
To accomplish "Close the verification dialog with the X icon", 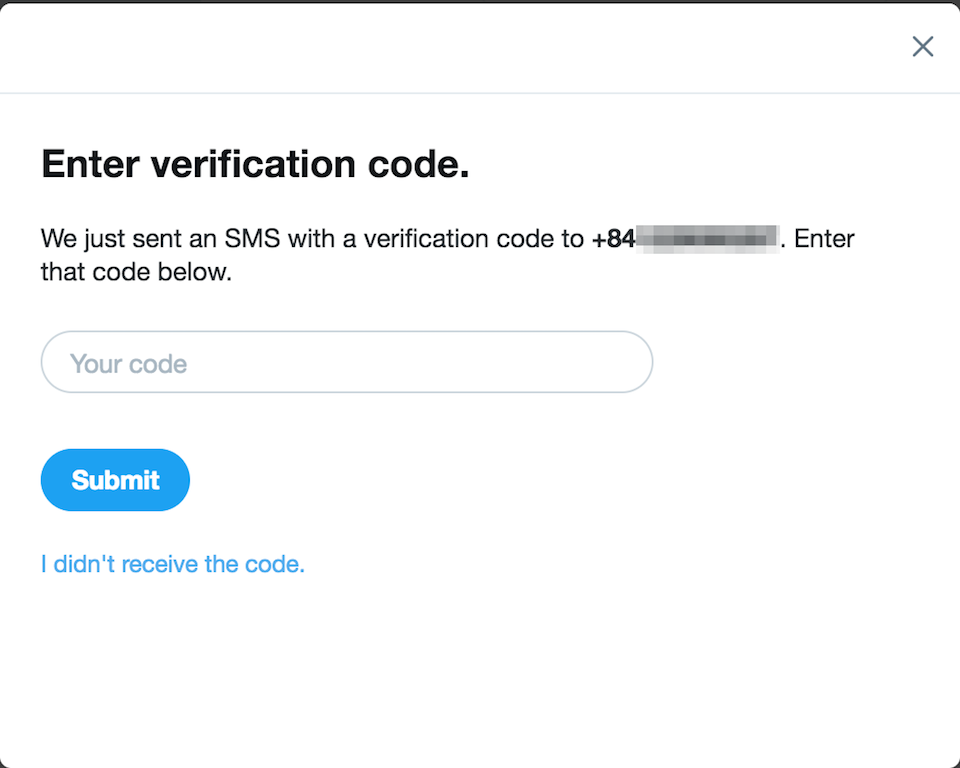I will click(923, 47).
